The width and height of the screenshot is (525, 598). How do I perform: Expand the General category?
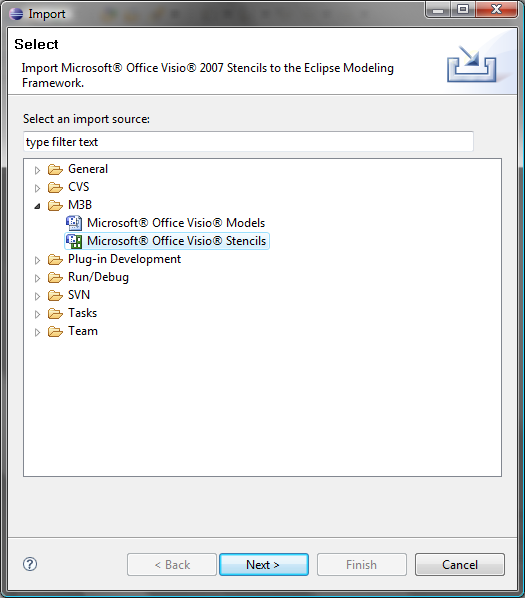37,170
